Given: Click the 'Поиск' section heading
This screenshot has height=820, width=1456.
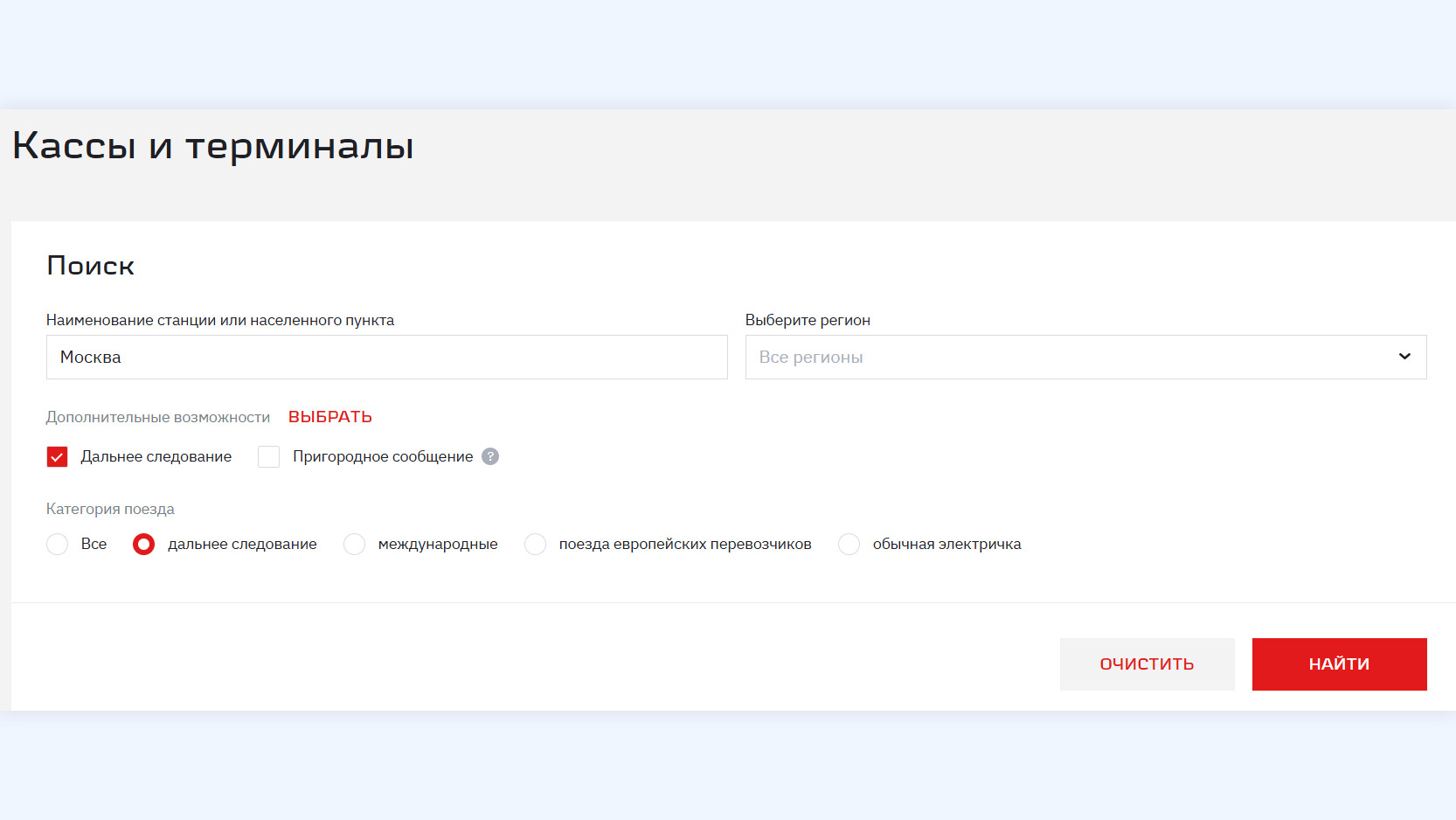Looking at the screenshot, I should tap(91, 266).
